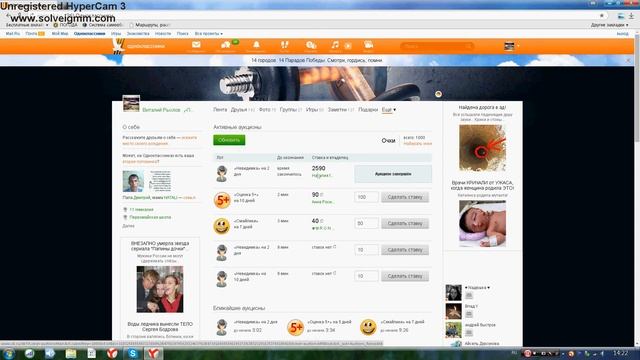Open 'ВНЕЗАПНО умерла звезда' ad image

(160, 289)
